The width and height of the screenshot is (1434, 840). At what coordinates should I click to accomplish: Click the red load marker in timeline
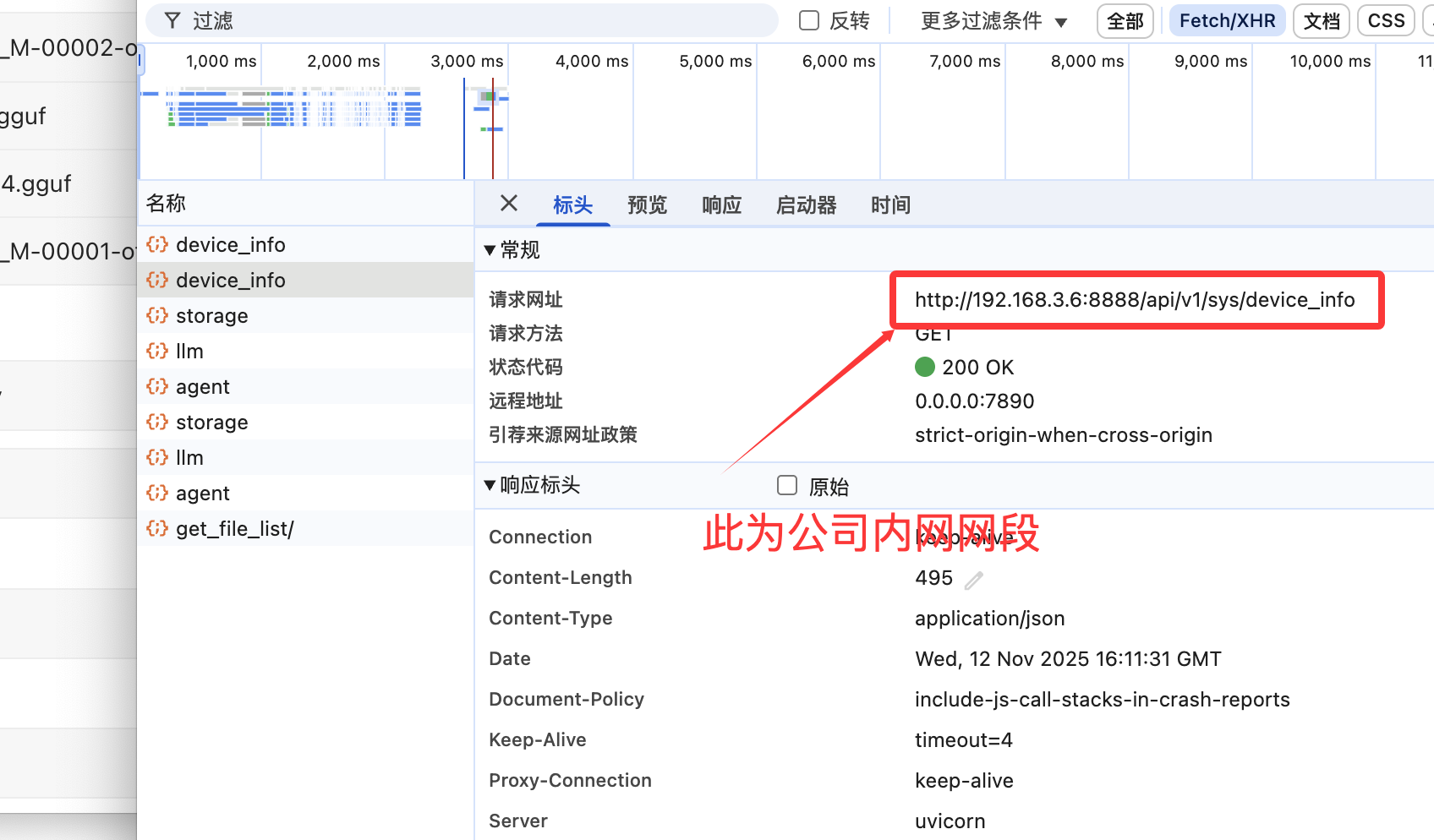click(493, 127)
